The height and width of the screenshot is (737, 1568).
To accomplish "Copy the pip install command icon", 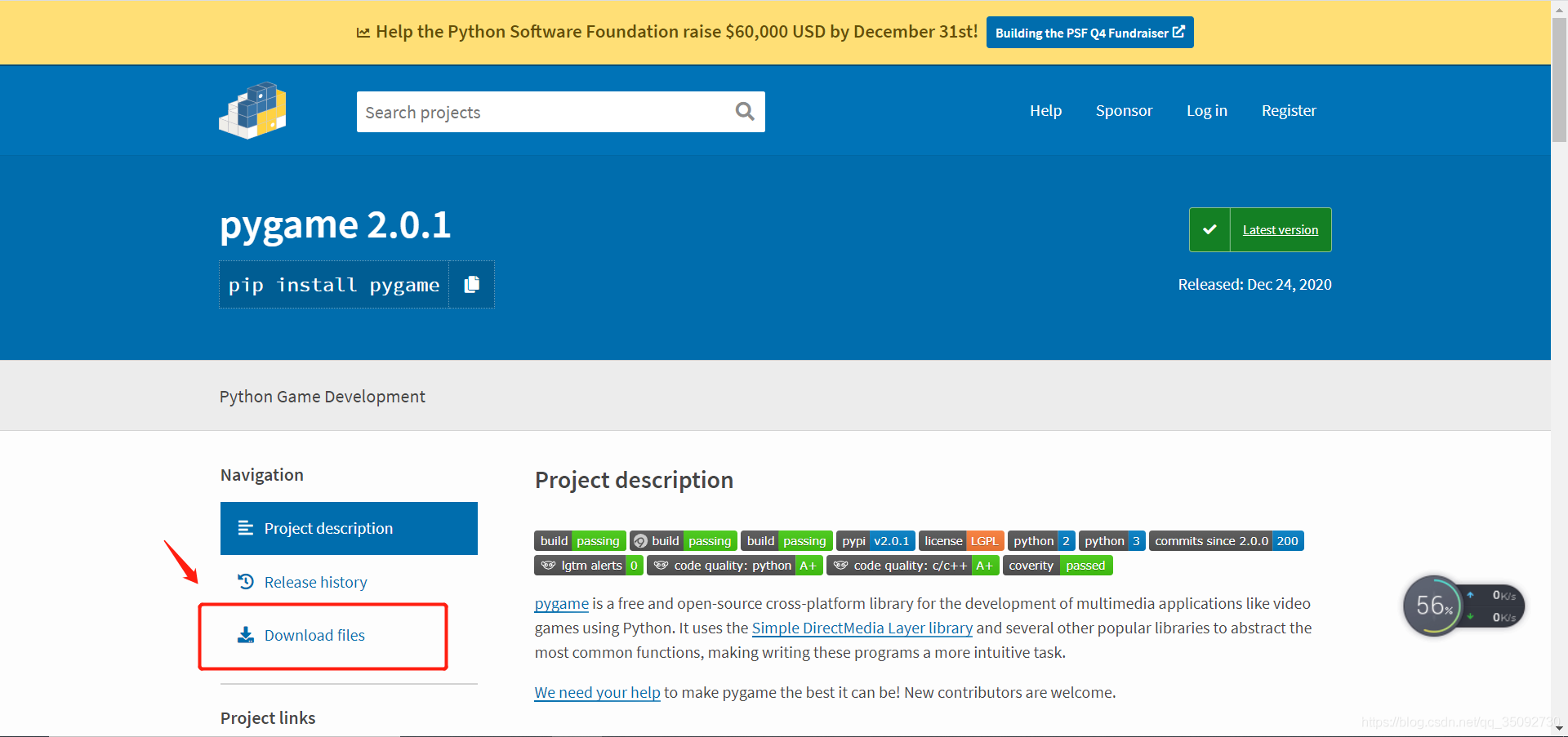I will [x=471, y=284].
